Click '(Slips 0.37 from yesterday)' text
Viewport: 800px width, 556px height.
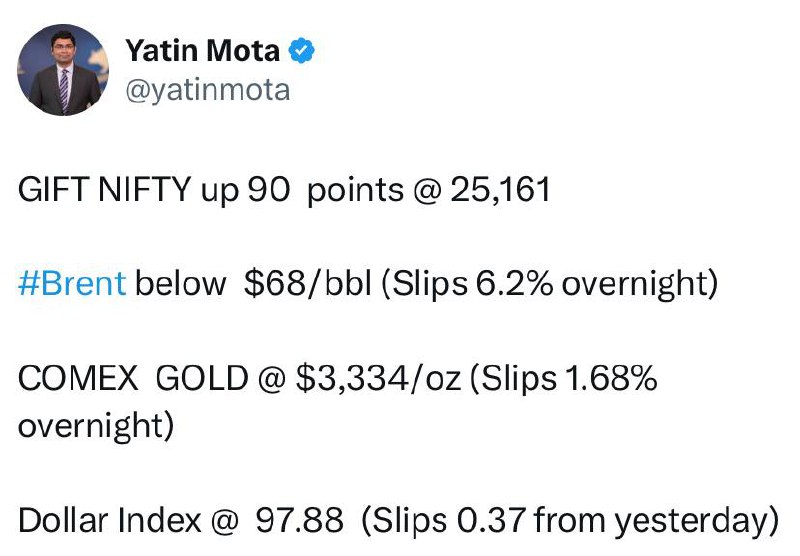(570, 521)
